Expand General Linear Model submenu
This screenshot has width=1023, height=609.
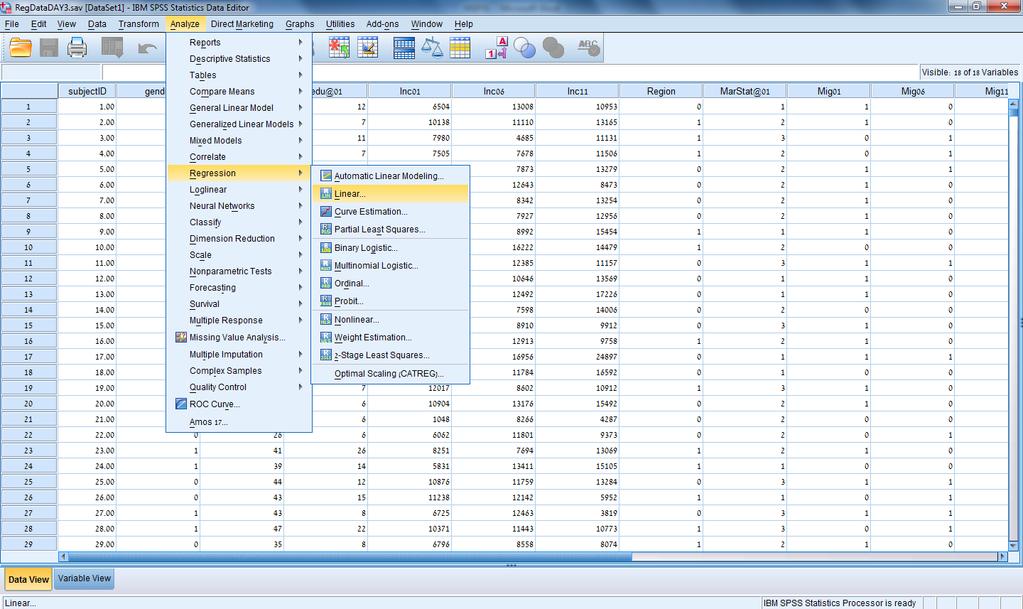[239, 108]
